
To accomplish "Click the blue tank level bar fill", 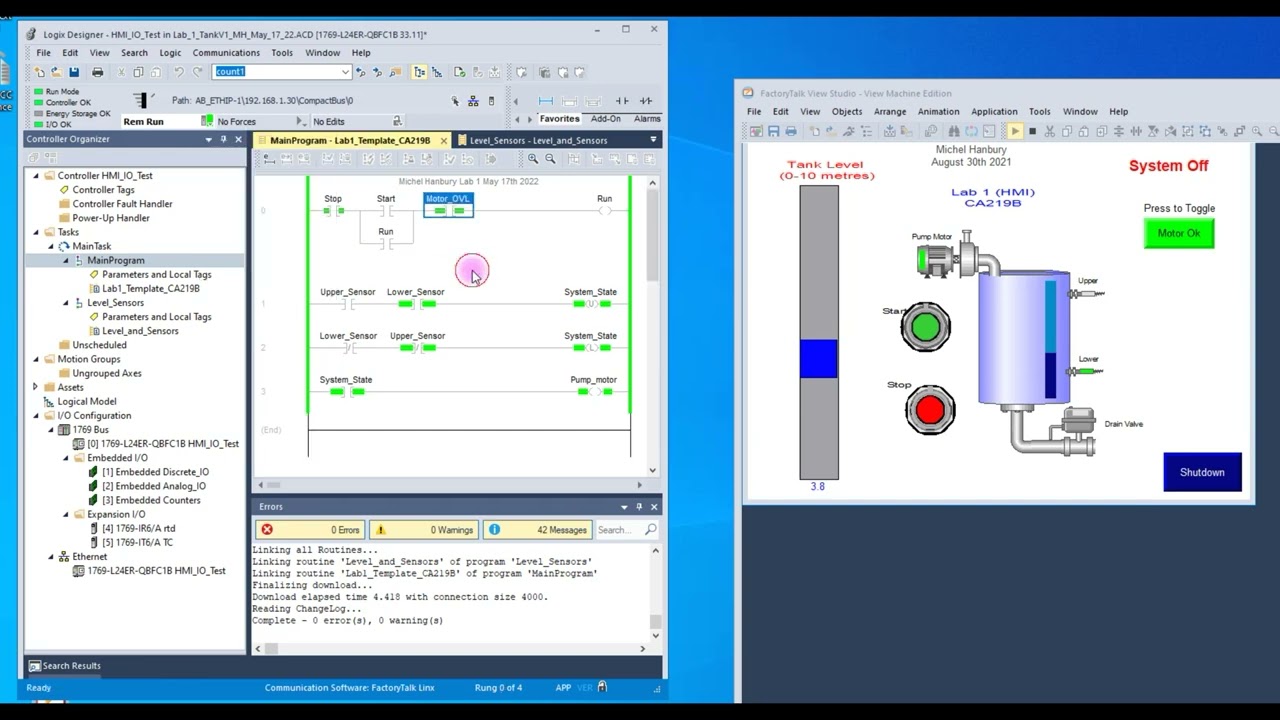I will 818,359.
